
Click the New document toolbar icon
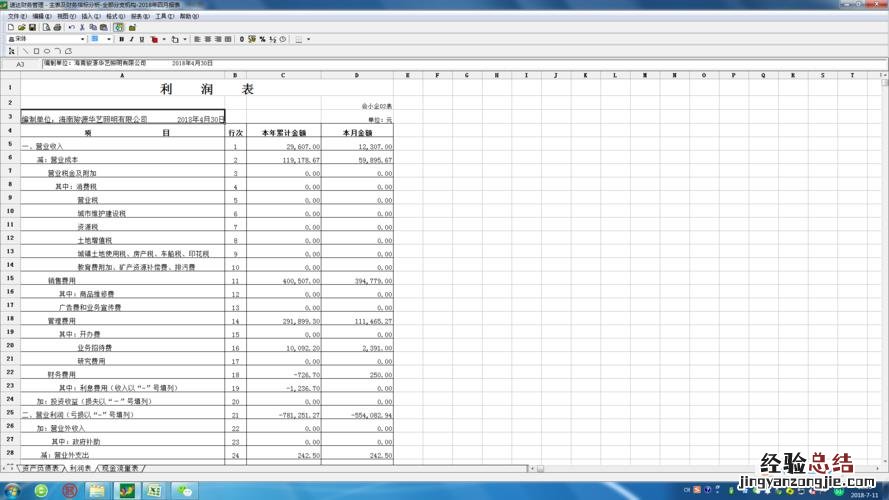point(11,27)
